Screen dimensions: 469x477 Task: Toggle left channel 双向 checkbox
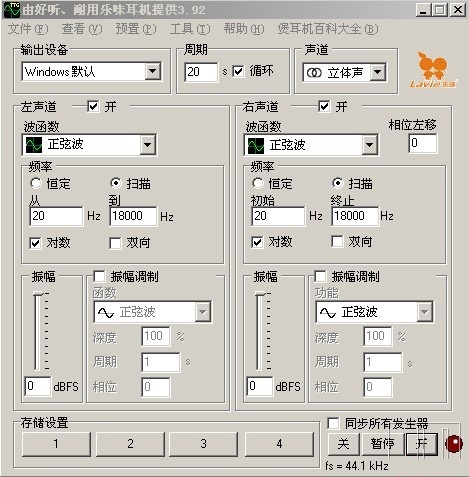115,243
